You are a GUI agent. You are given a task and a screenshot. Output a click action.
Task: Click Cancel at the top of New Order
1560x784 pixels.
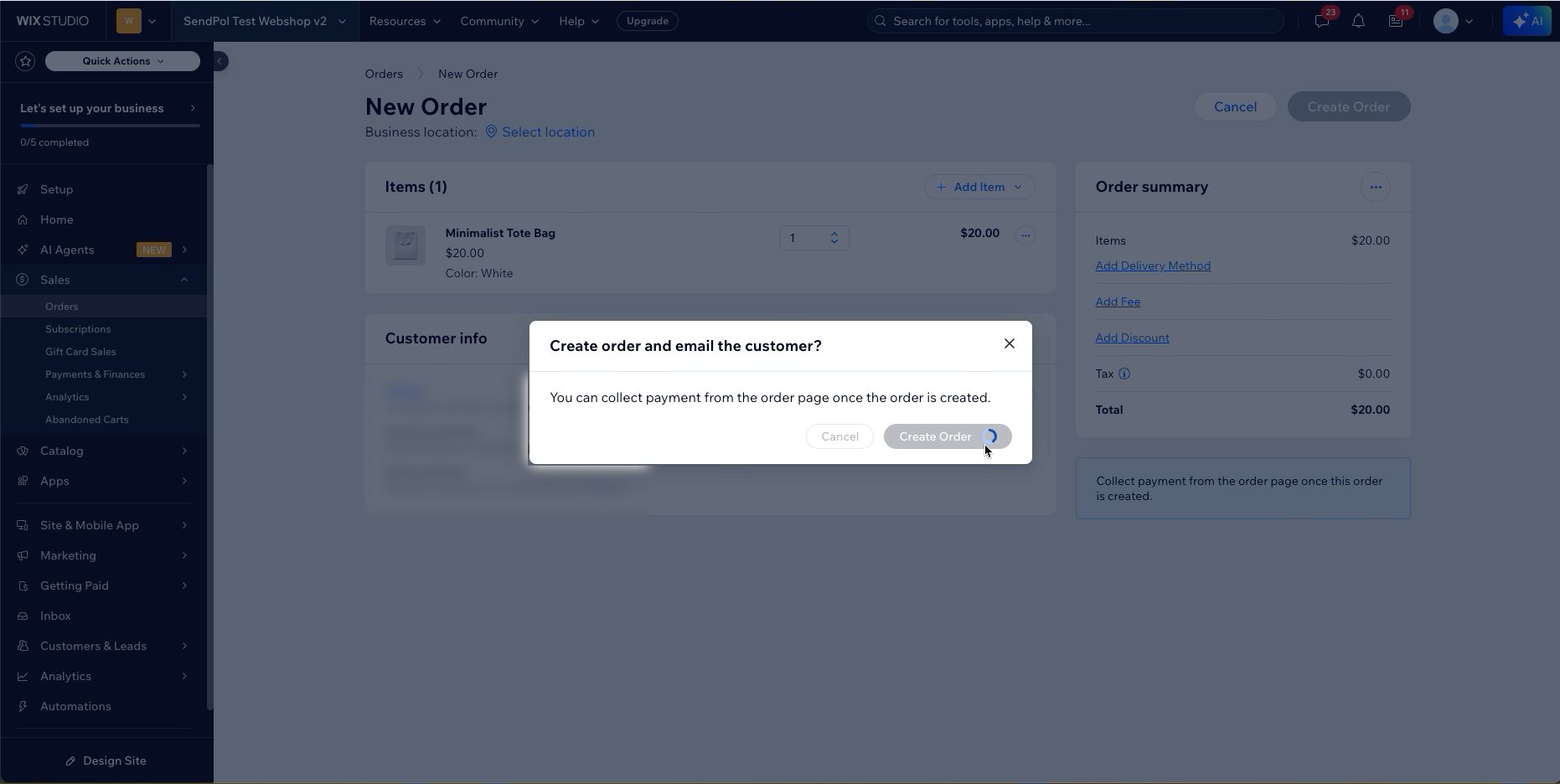coord(1235,106)
